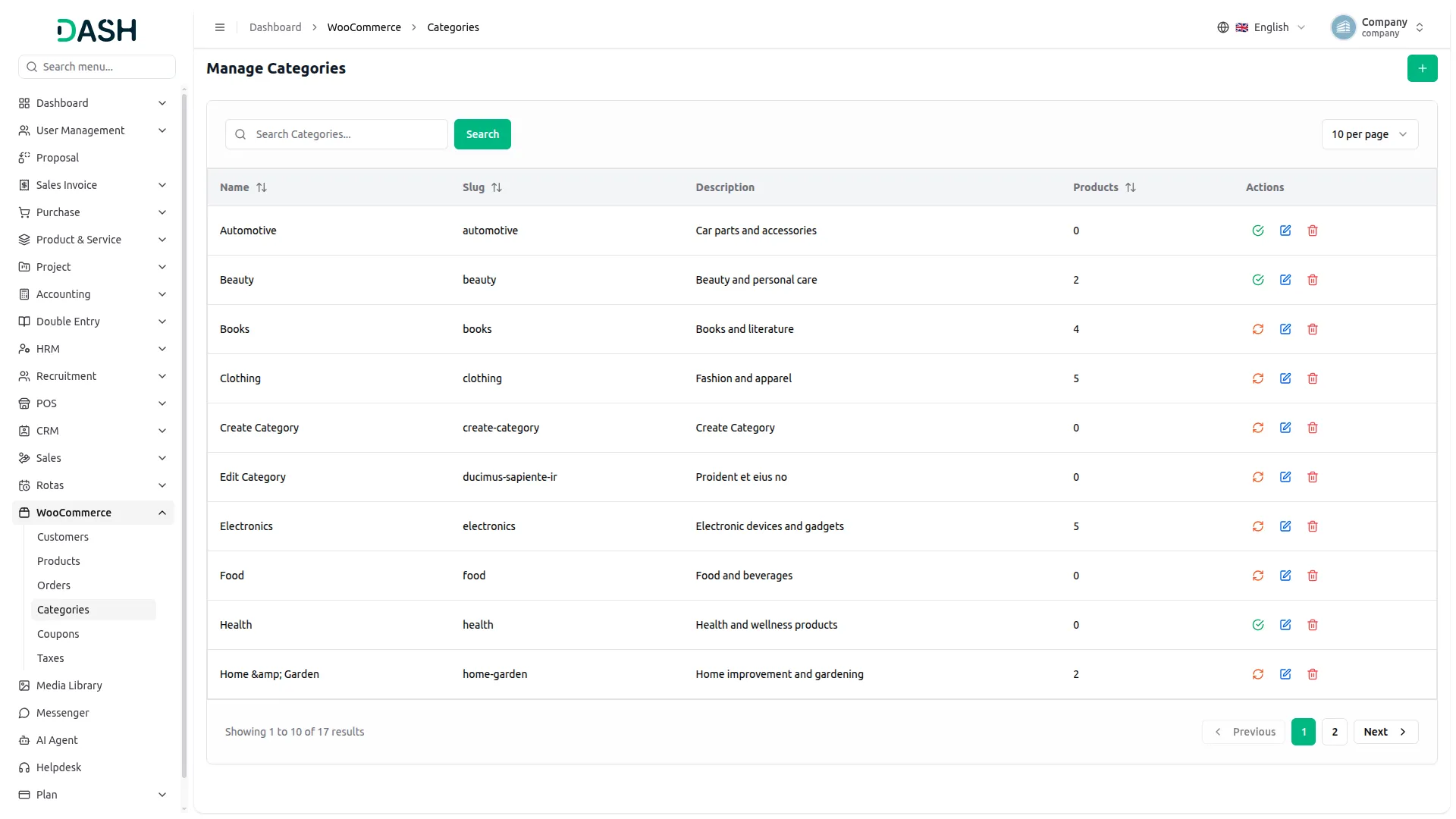Edit the Create Category row
1456x819 pixels.
(x=1285, y=428)
